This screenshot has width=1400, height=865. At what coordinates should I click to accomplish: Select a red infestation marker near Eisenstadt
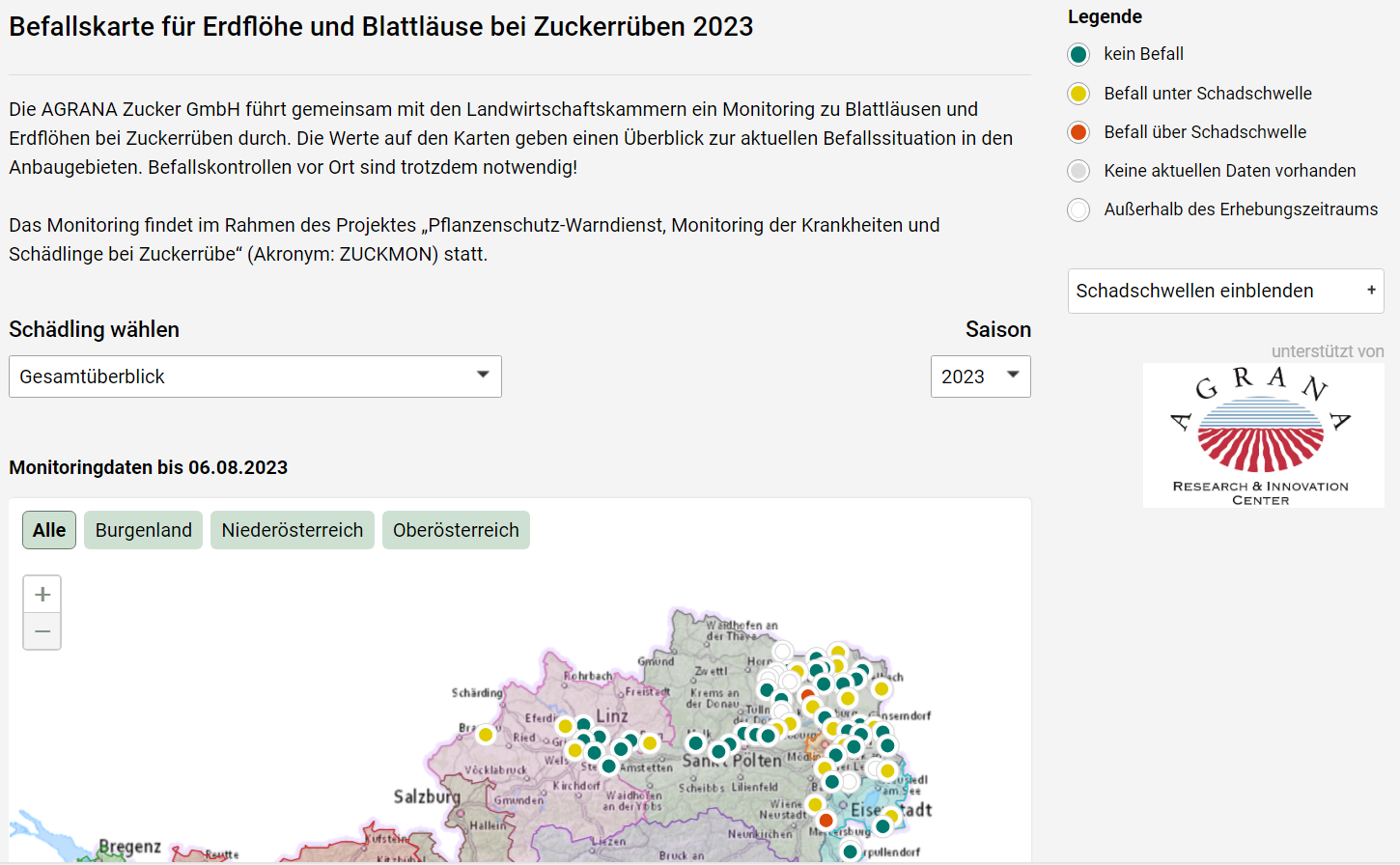pos(826,819)
